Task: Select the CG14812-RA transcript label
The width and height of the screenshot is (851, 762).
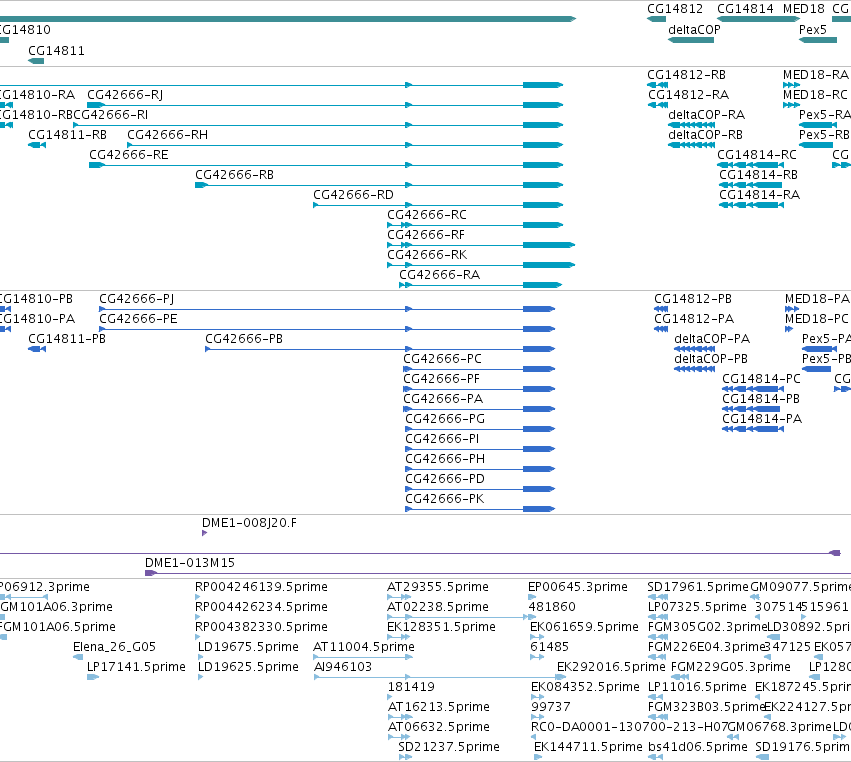Action: [x=688, y=95]
